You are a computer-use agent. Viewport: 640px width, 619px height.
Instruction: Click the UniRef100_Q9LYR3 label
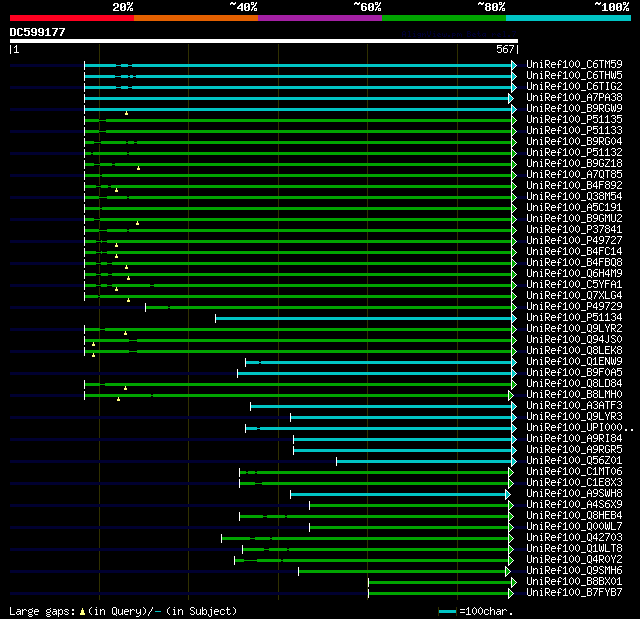574,417
